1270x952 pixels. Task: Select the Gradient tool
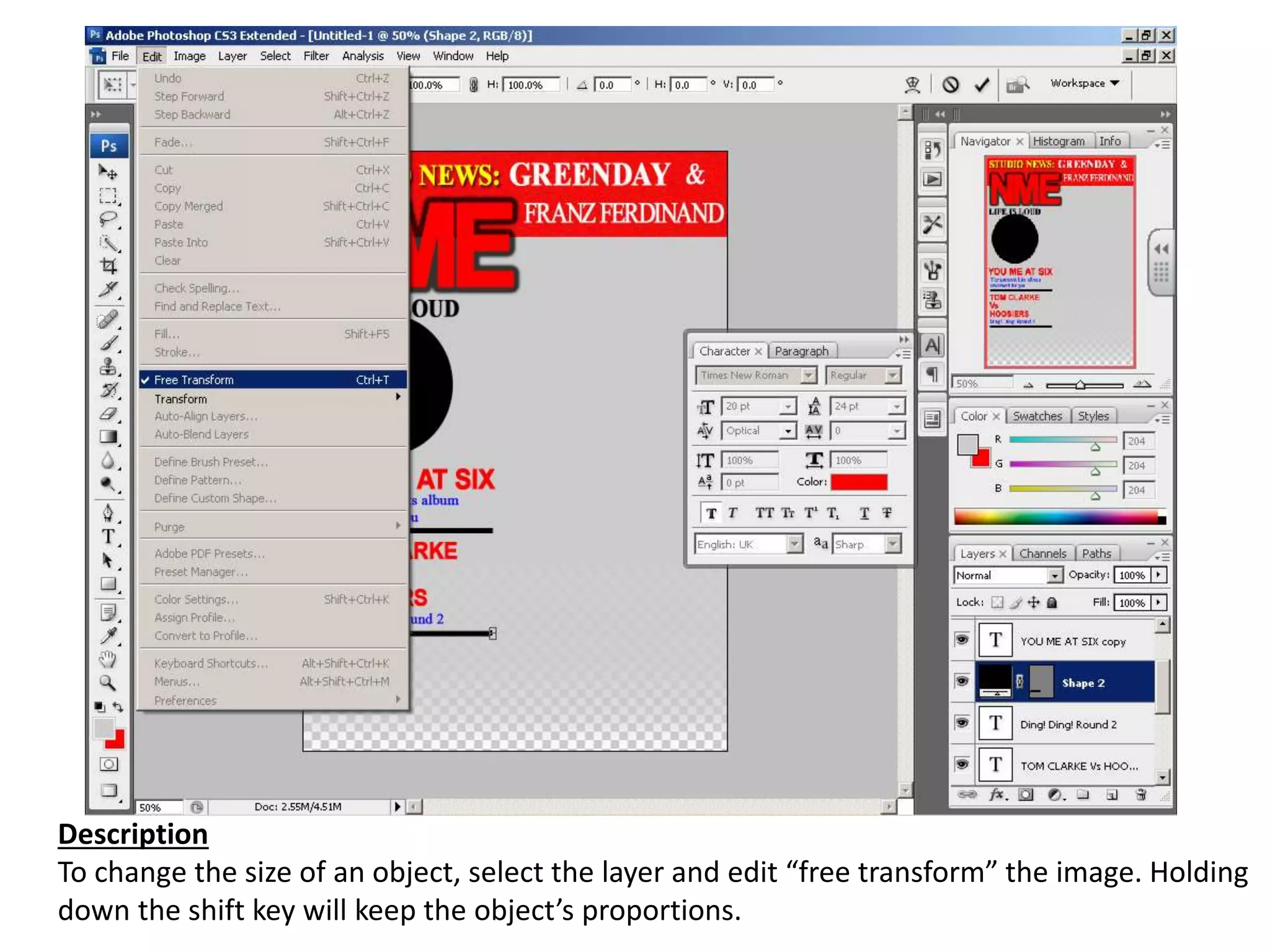point(108,437)
